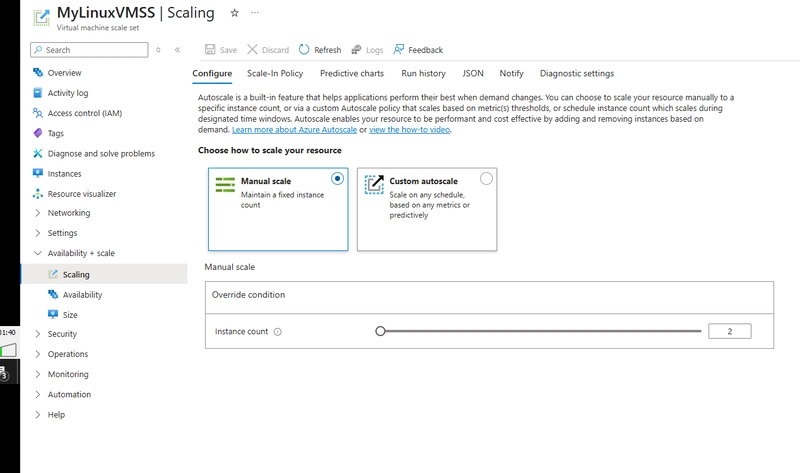Click the Scaling icon in sidebar
The height and width of the screenshot is (473, 800).
coord(53,274)
